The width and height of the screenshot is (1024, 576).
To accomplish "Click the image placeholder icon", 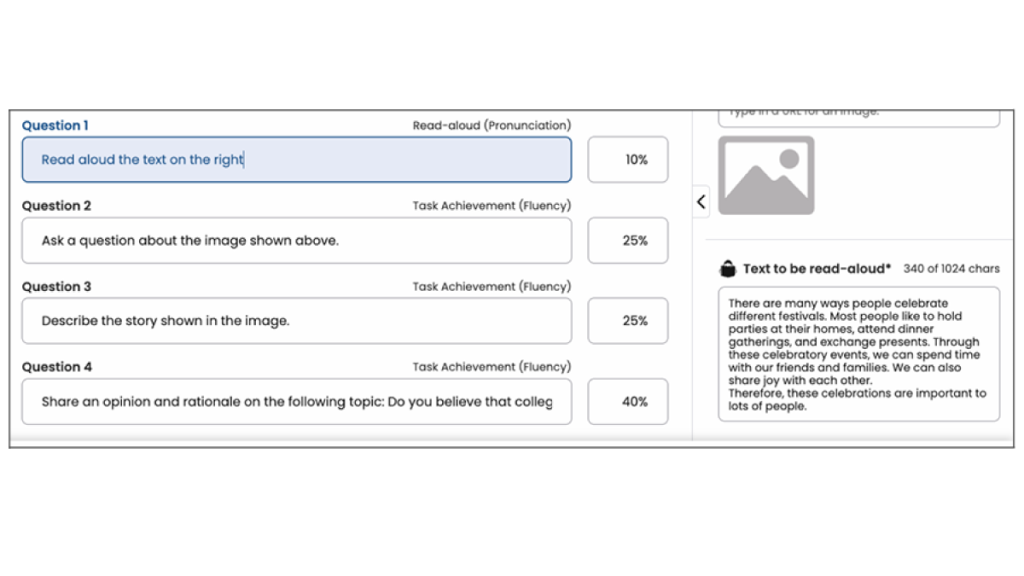I will click(766, 175).
